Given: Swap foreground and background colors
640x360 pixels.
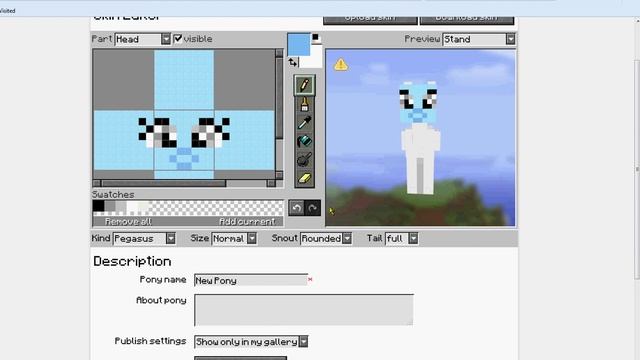Looking at the screenshot, I should click(293, 62).
